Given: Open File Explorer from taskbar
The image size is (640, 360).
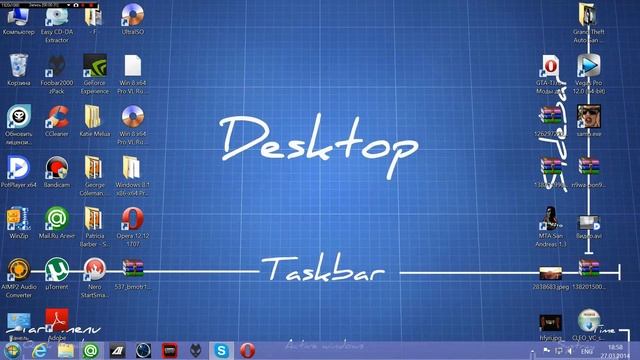Looking at the screenshot, I should pos(65,351).
